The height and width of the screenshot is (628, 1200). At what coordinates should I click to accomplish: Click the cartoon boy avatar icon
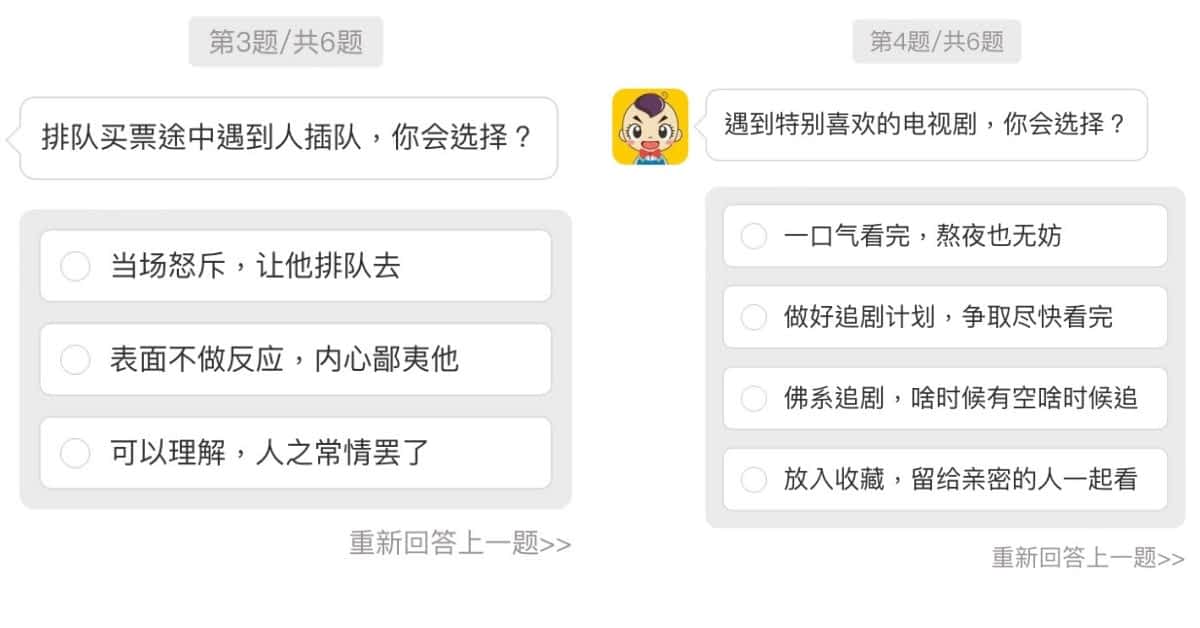[x=650, y=126]
